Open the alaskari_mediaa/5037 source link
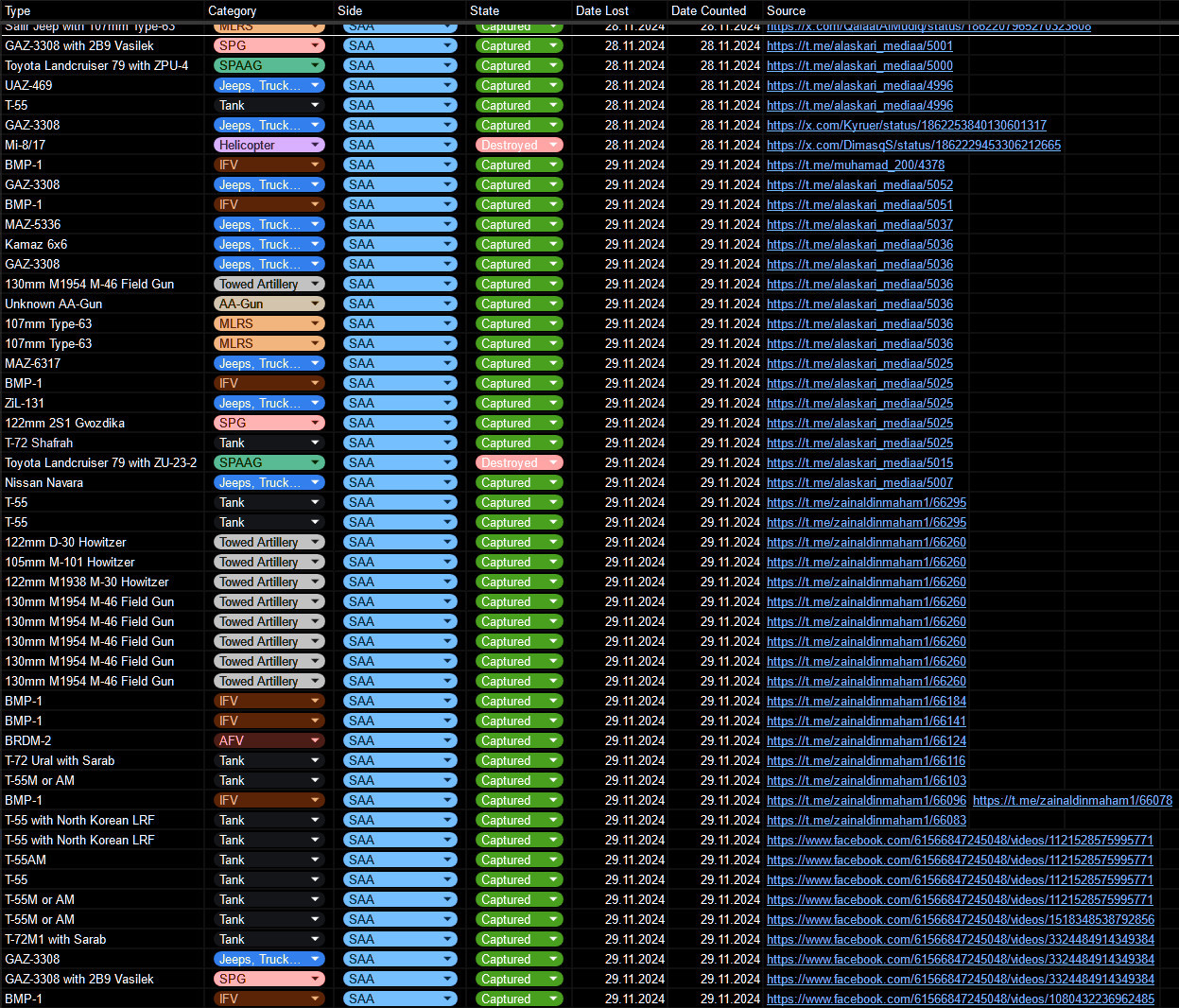Screen dimensions: 1179x1008 coord(859,224)
